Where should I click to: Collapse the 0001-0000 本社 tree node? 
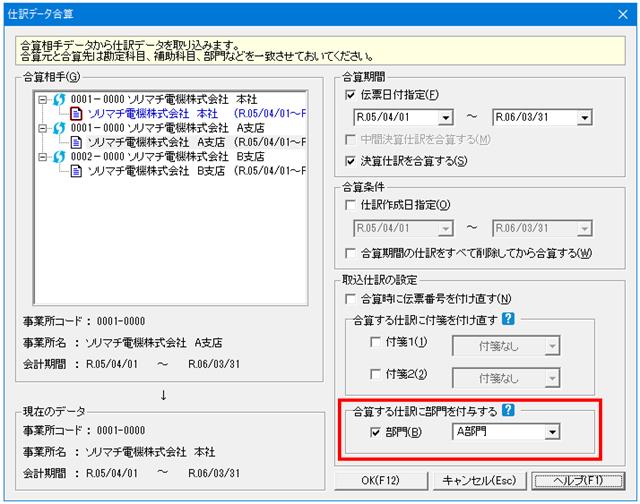[x=42, y=100]
